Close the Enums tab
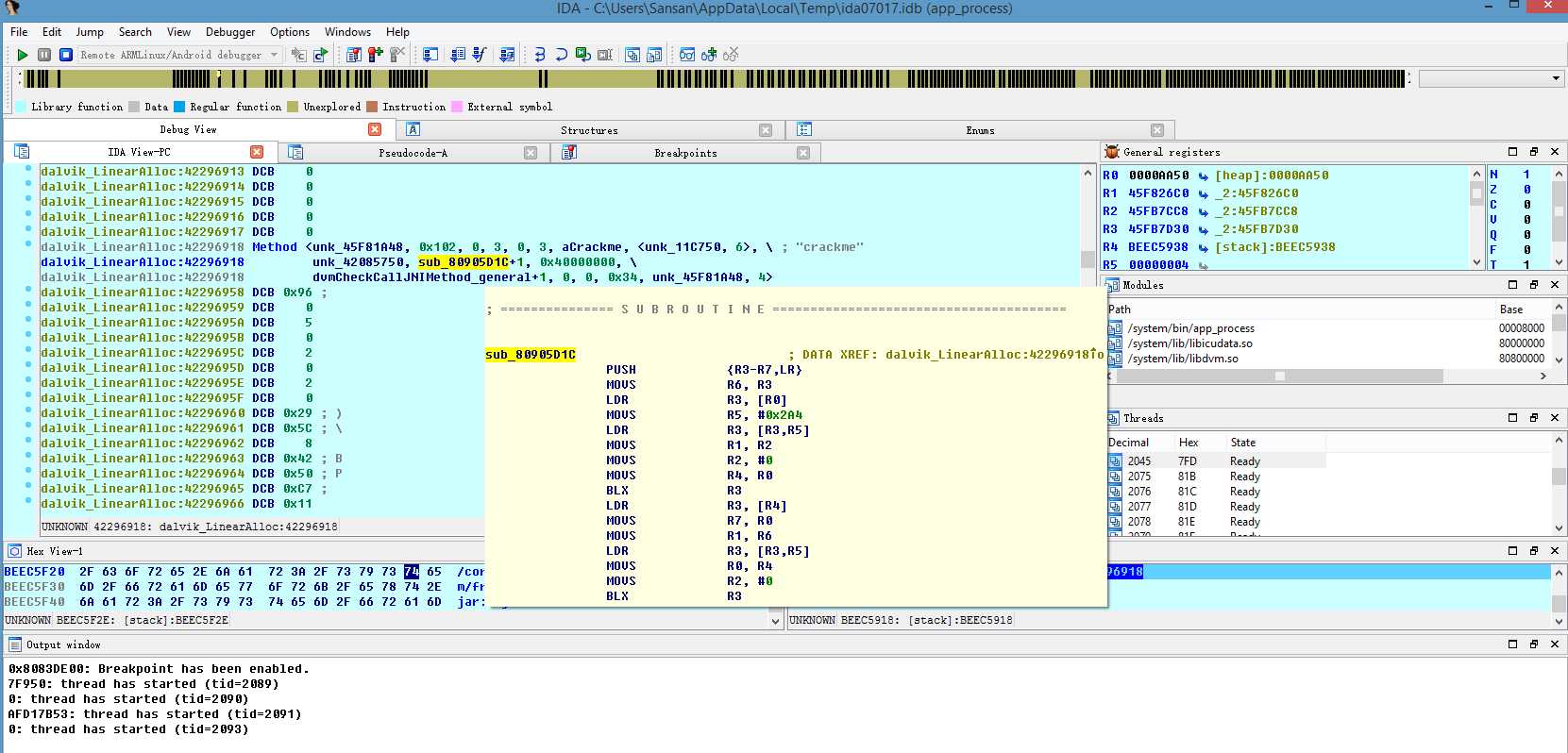The width and height of the screenshot is (1568, 753). pos(1157,130)
